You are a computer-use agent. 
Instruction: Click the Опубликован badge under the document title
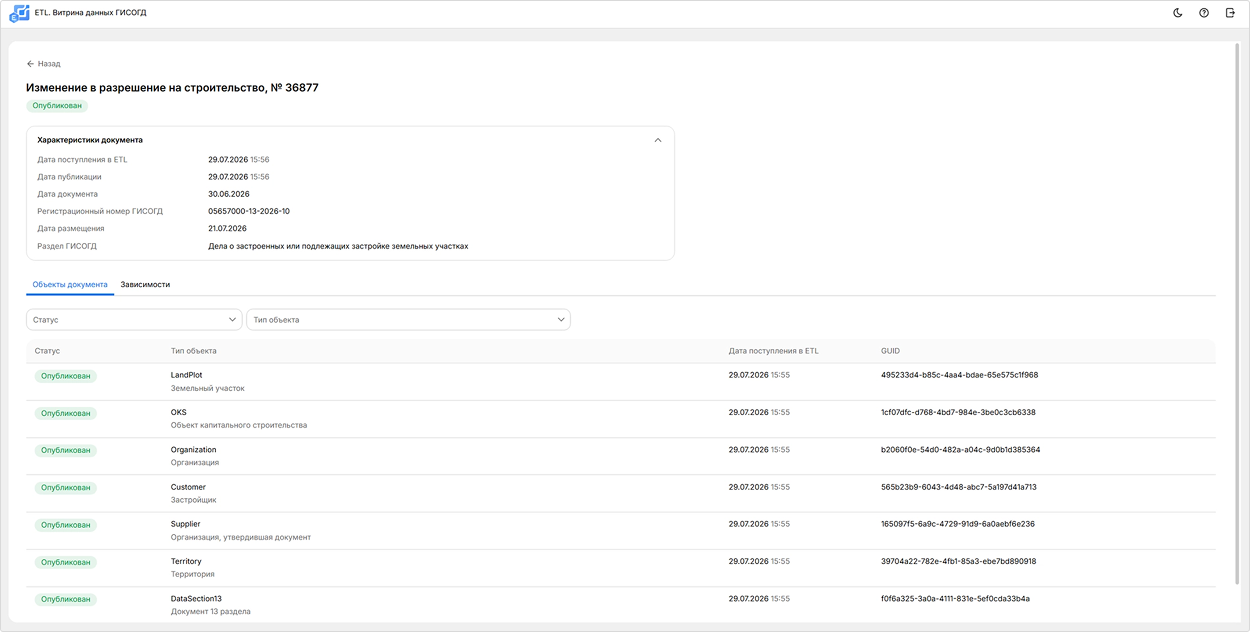point(57,106)
